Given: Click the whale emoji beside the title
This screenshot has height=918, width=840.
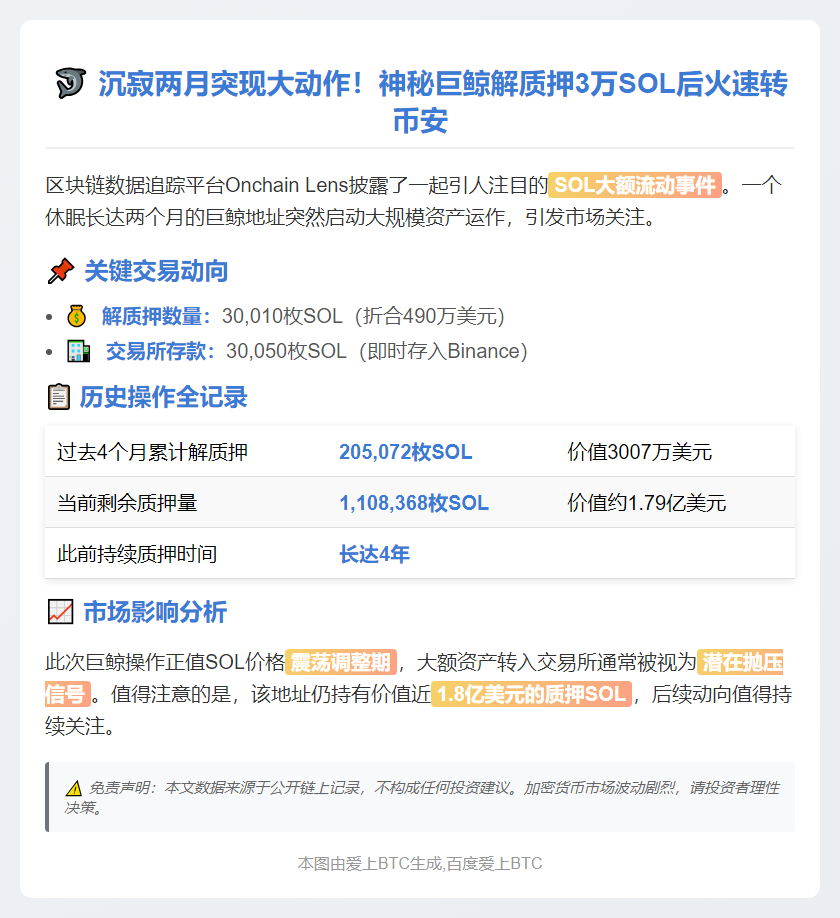Looking at the screenshot, I should coord(70,83).
